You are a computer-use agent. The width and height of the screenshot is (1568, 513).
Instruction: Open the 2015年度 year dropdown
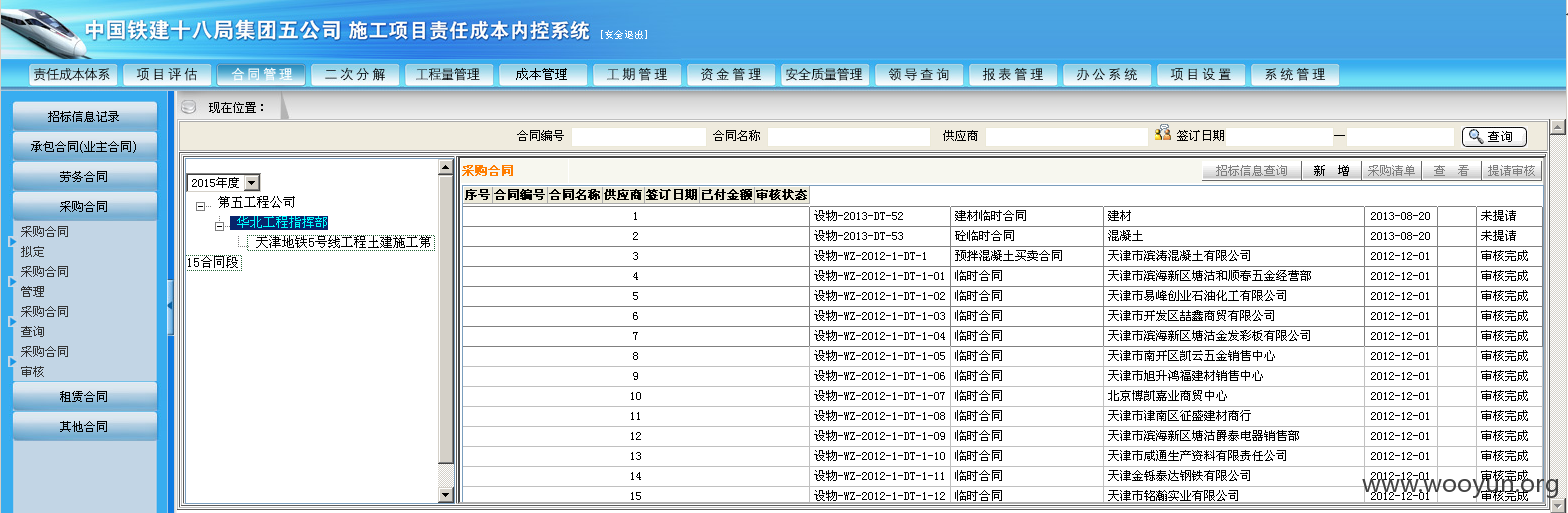251,183
